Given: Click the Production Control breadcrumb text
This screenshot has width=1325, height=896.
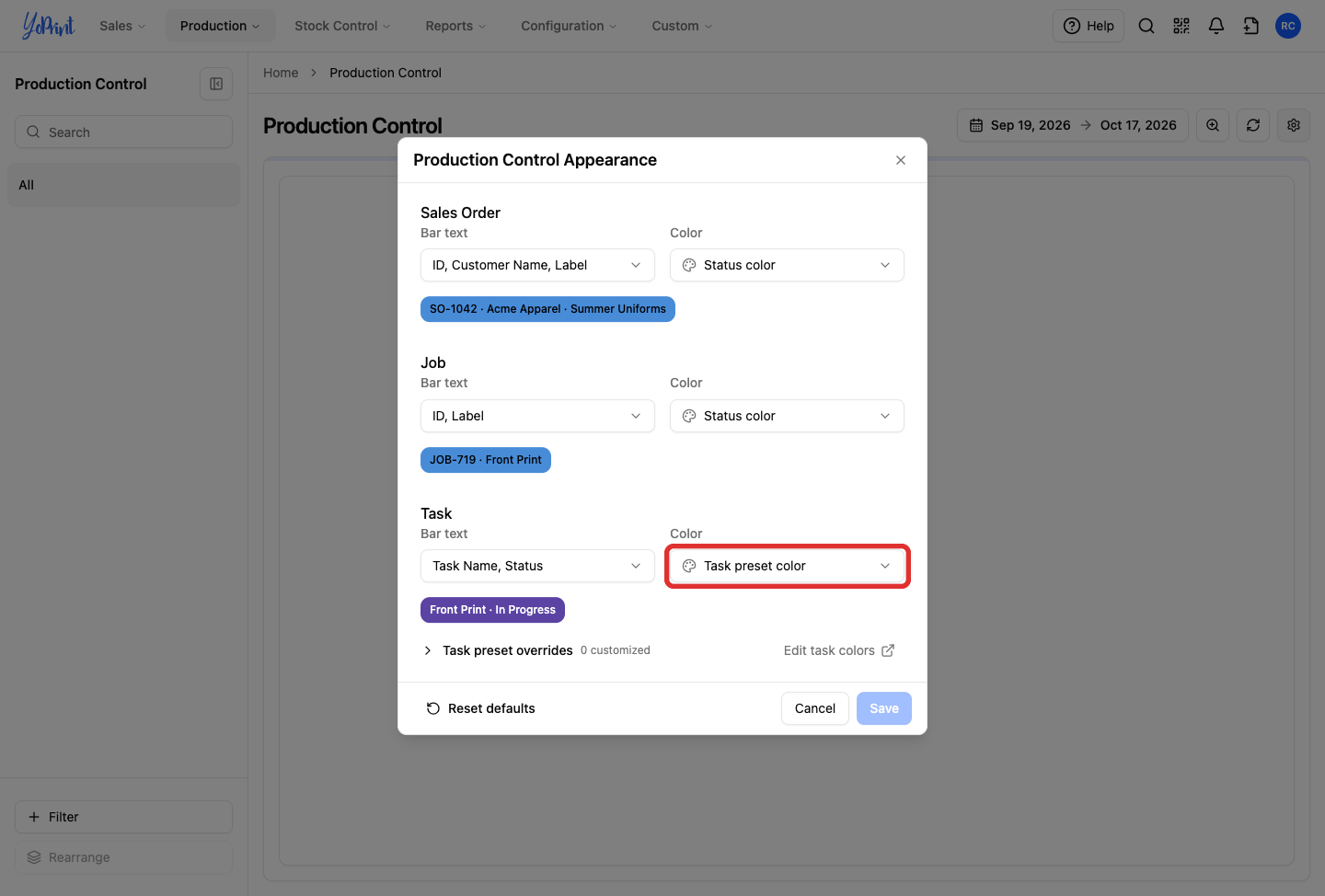Looking at the screenshot, I should pos(386,73).
